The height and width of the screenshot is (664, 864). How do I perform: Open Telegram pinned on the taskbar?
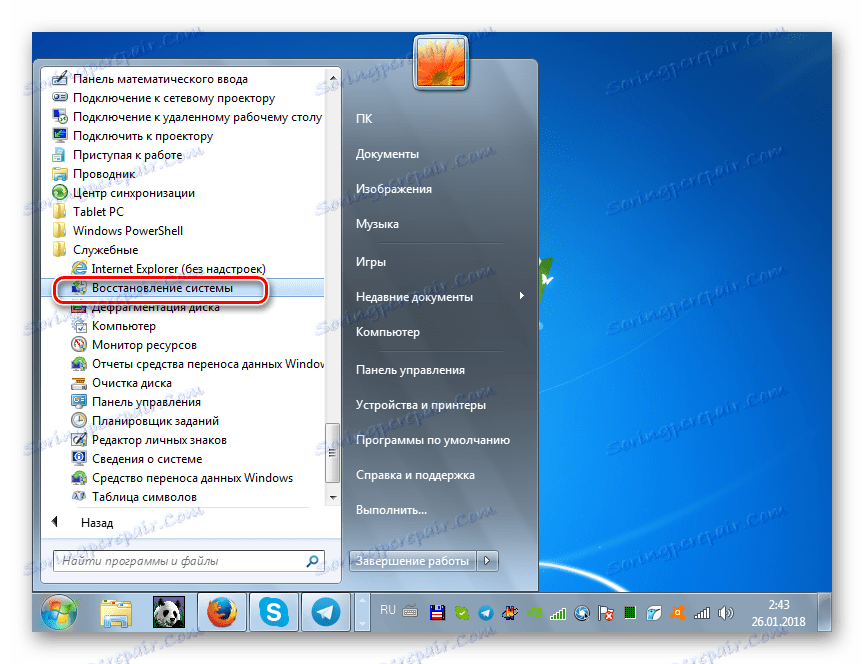(326, 613)
